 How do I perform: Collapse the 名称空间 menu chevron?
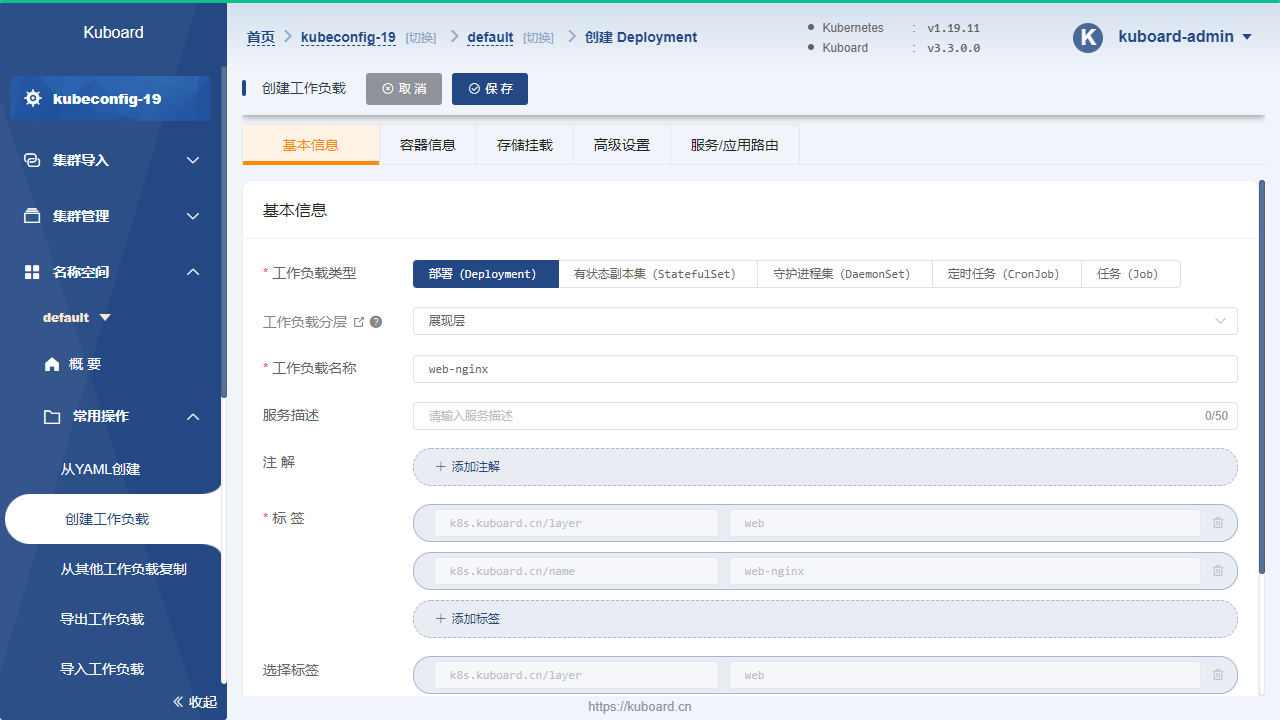[193, 272]
